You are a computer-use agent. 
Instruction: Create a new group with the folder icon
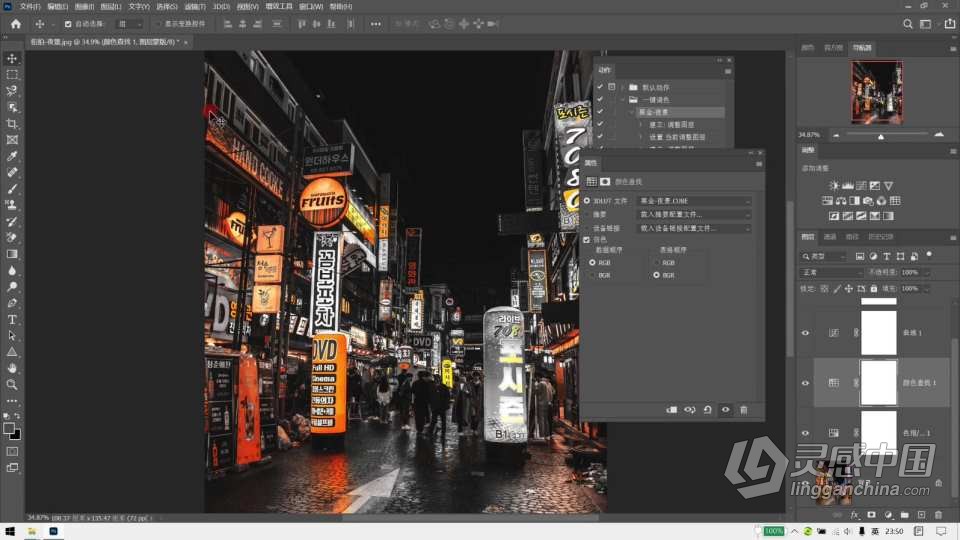(904, 515)
